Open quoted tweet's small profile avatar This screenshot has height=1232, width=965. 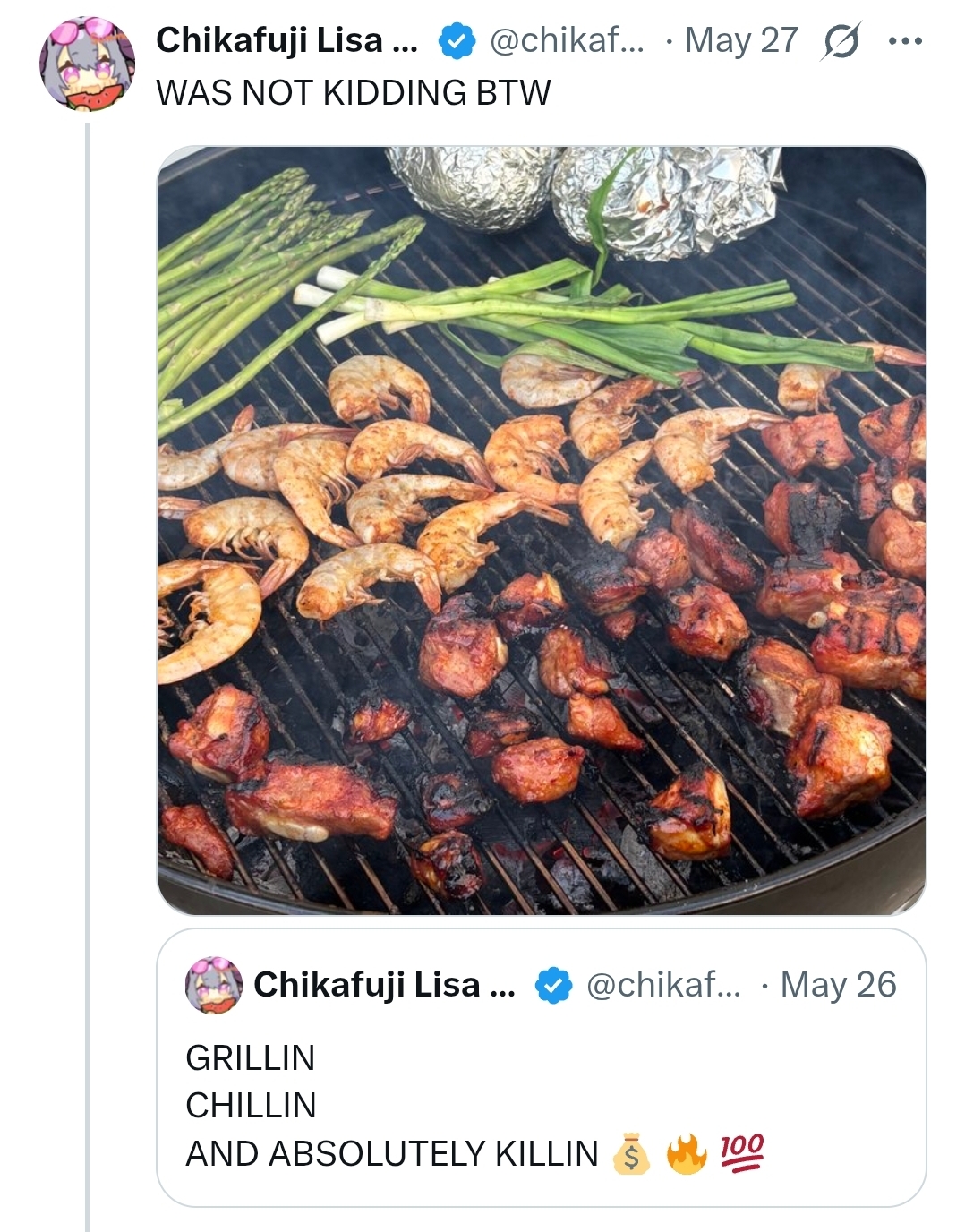[x=213, y=985]
